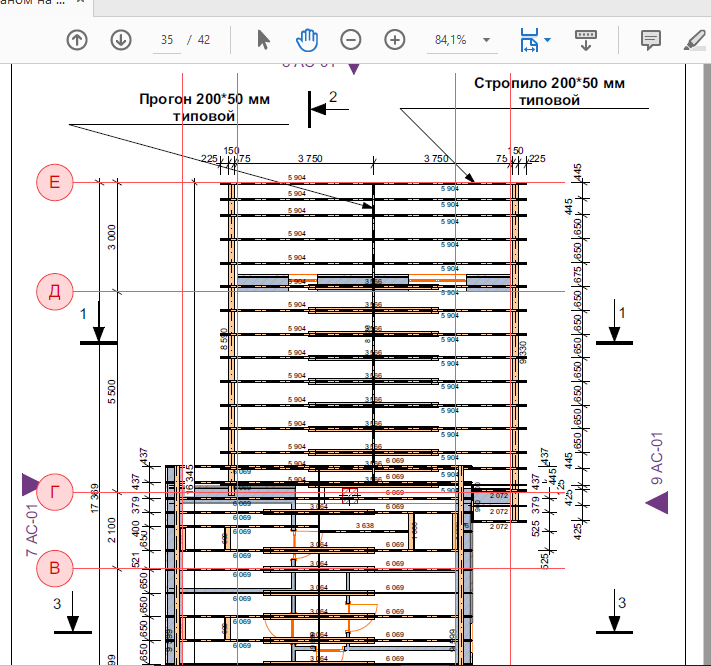
Task: Click the vertical dimension '17 369'
Action: pyautogui.click(x=94, y=498)
